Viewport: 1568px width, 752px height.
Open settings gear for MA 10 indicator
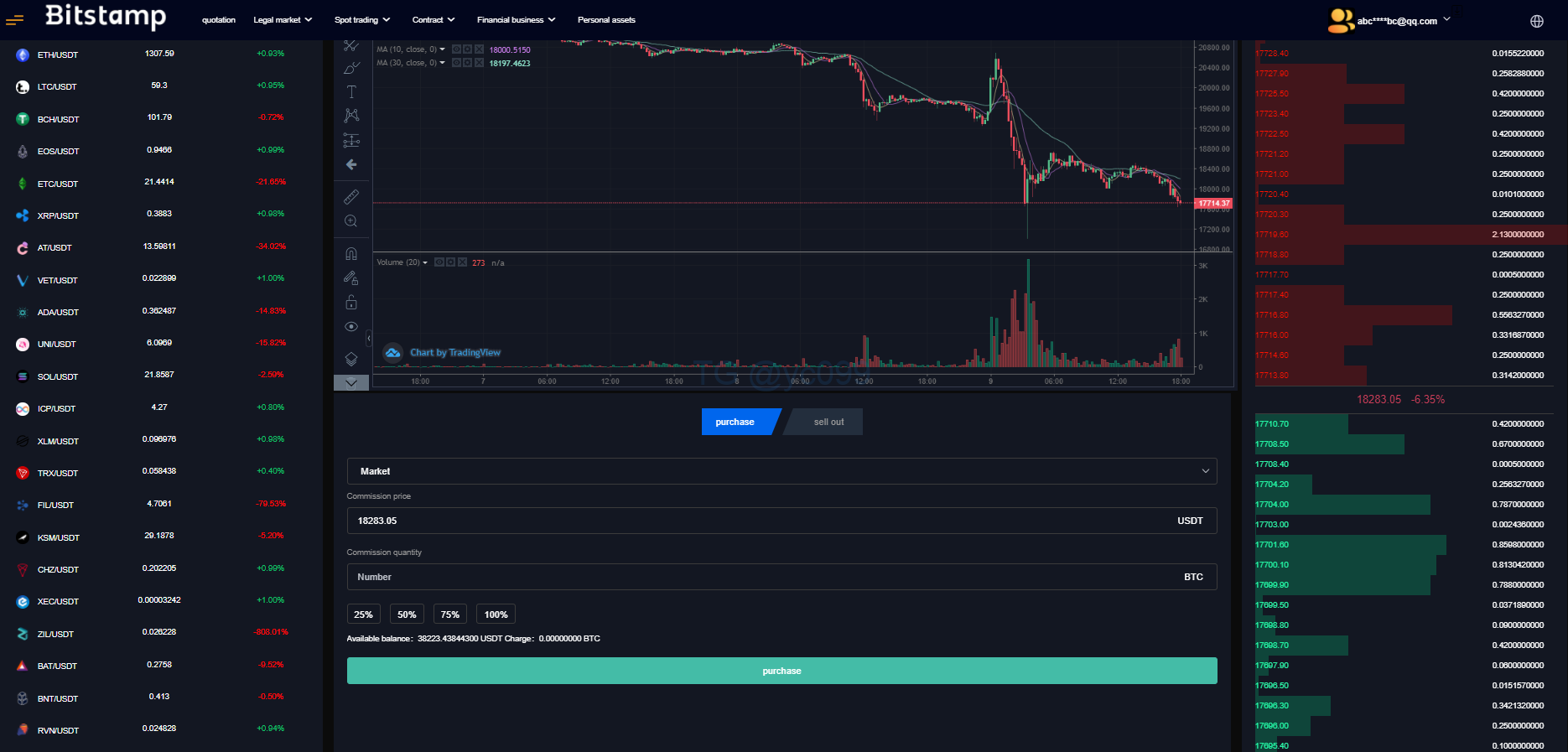(x=468, y=49)
